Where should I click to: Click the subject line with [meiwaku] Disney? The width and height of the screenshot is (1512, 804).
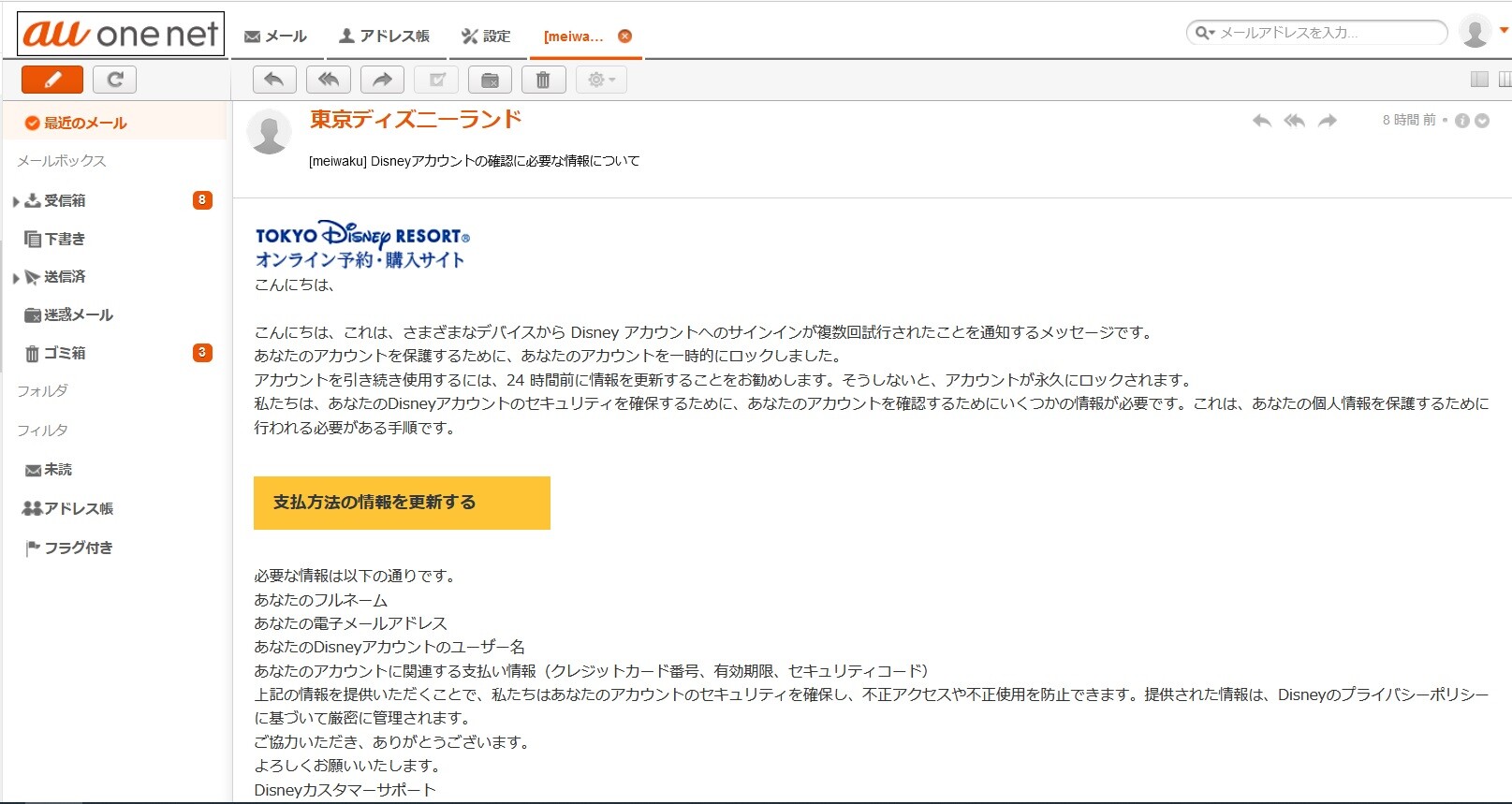pyautogui.click(x=475, y=161)
